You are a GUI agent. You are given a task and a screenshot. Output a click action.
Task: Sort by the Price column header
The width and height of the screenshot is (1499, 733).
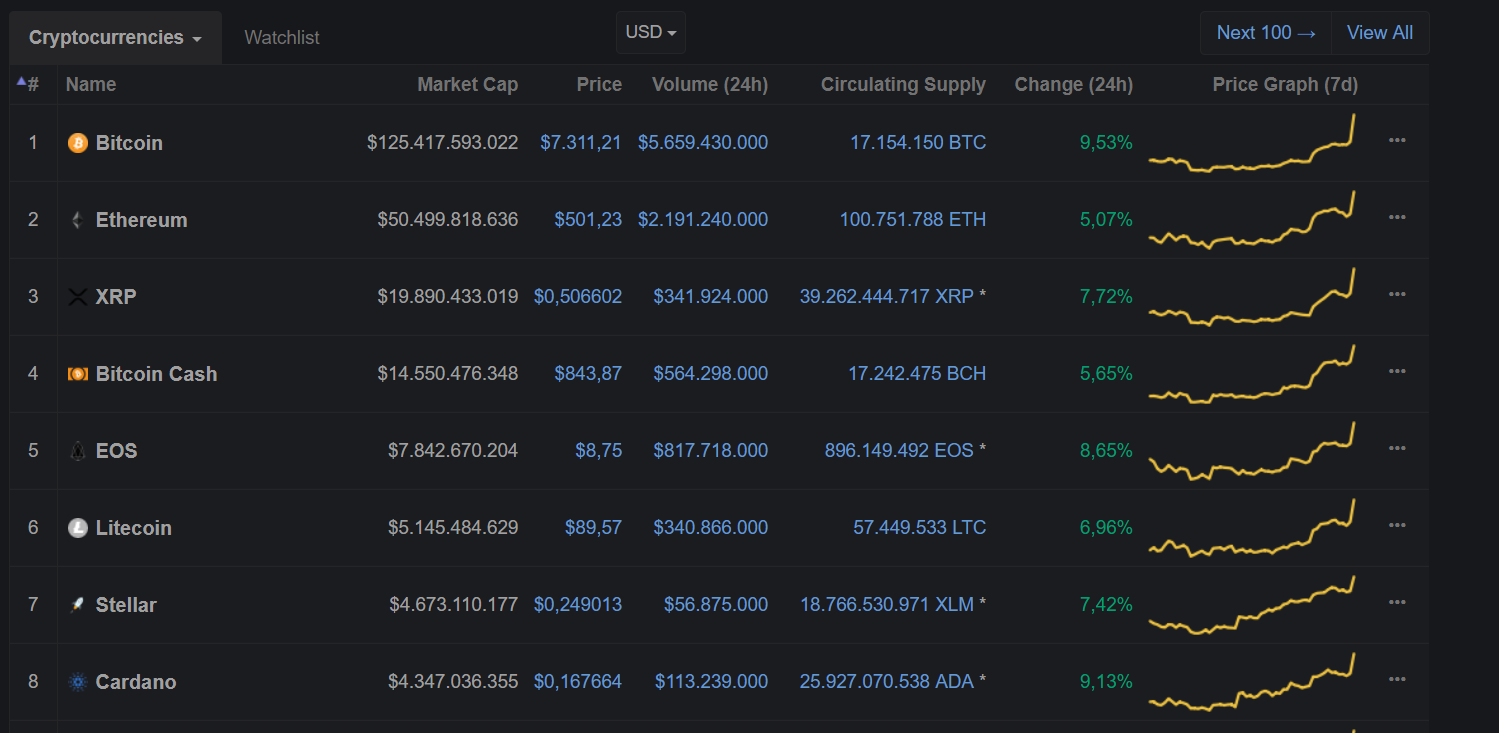coord(599,85)
